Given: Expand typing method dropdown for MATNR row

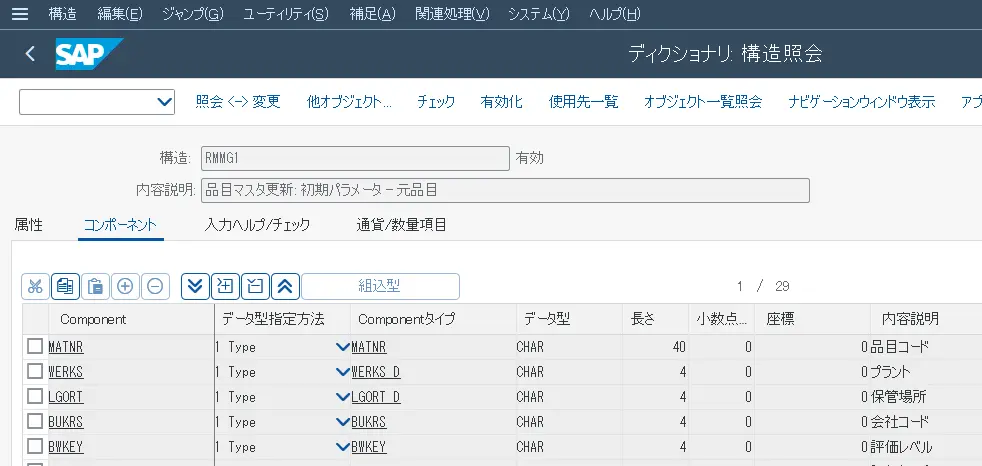Looking at the screenshot, I should (343, 347).
